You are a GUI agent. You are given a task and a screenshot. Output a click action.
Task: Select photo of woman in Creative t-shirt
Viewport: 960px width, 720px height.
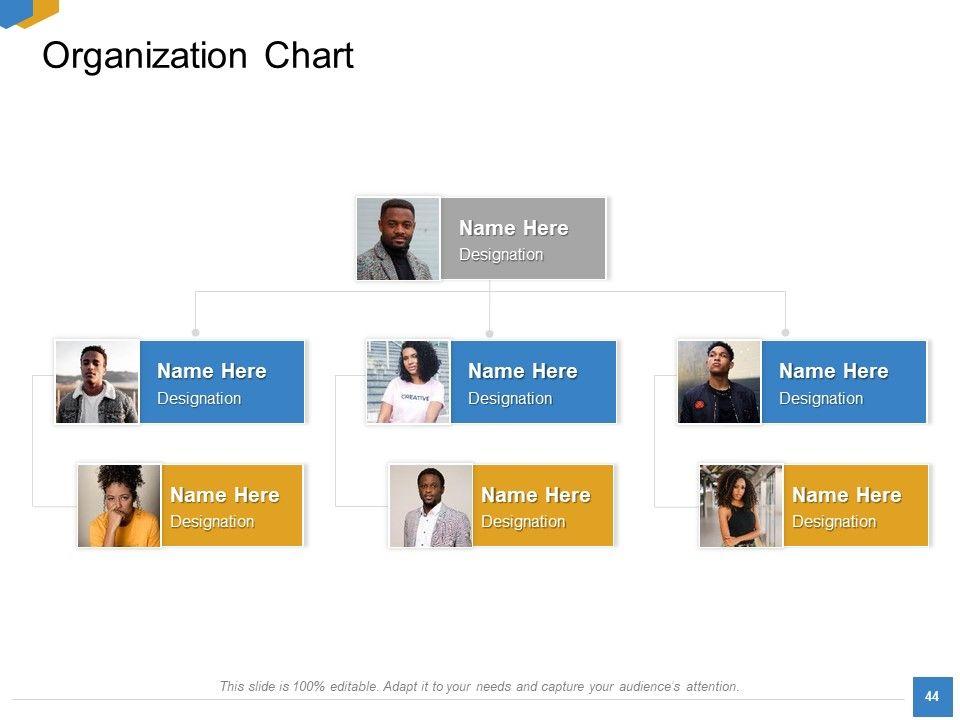(x=408, y=381)
